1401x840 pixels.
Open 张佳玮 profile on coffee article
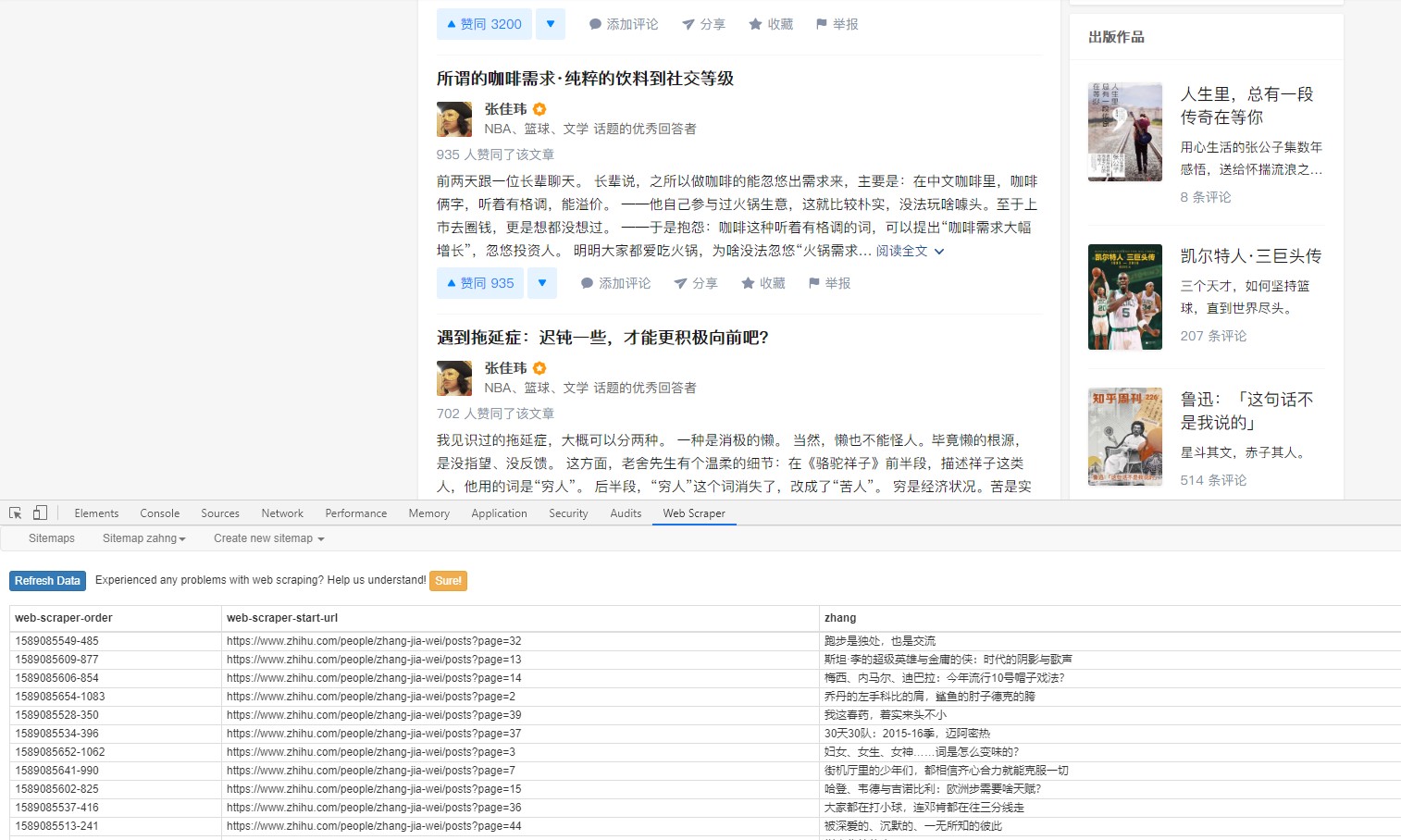click(x=505, y=109)
